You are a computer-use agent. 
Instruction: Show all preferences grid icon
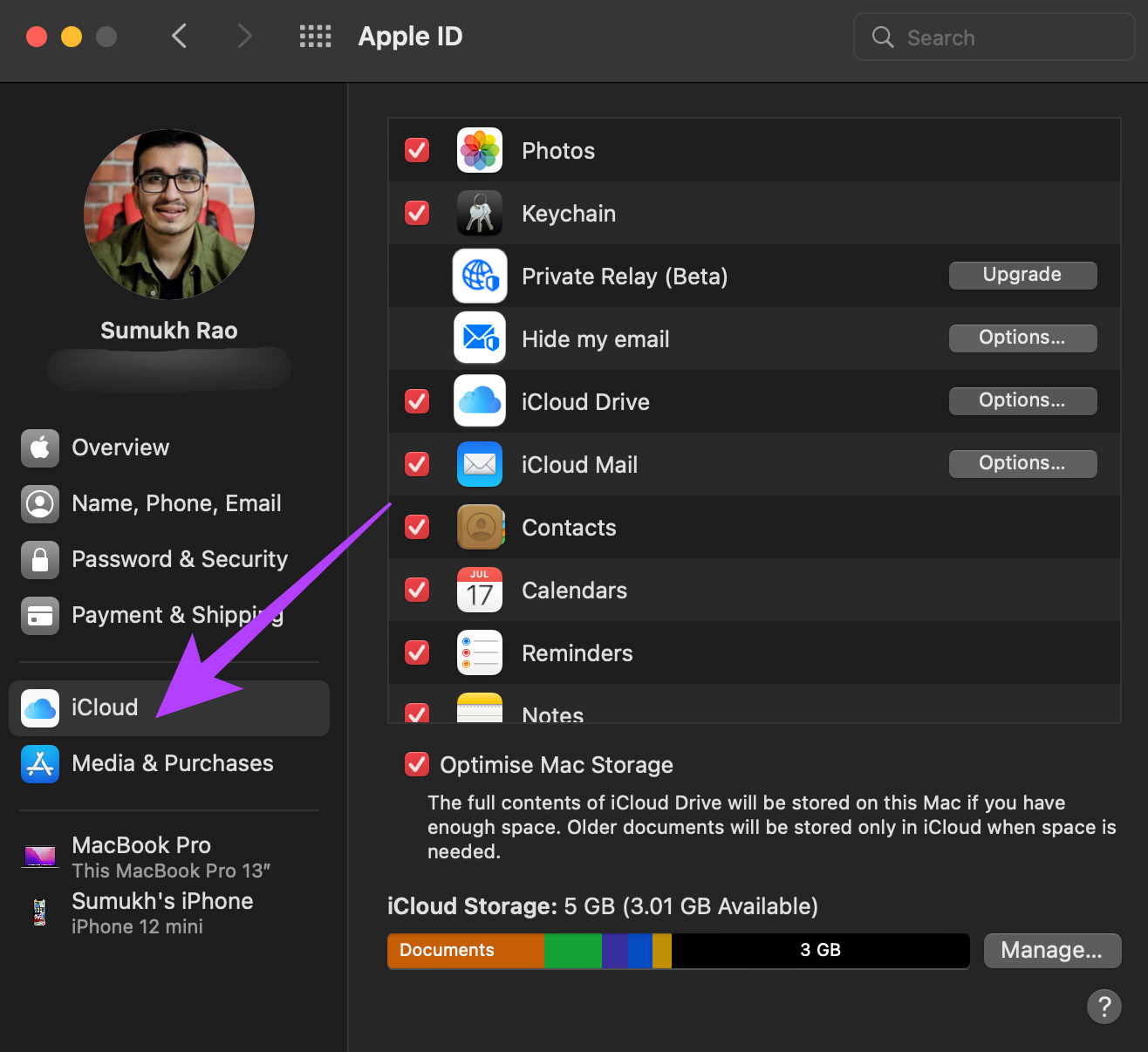click(x=315, y=36)
